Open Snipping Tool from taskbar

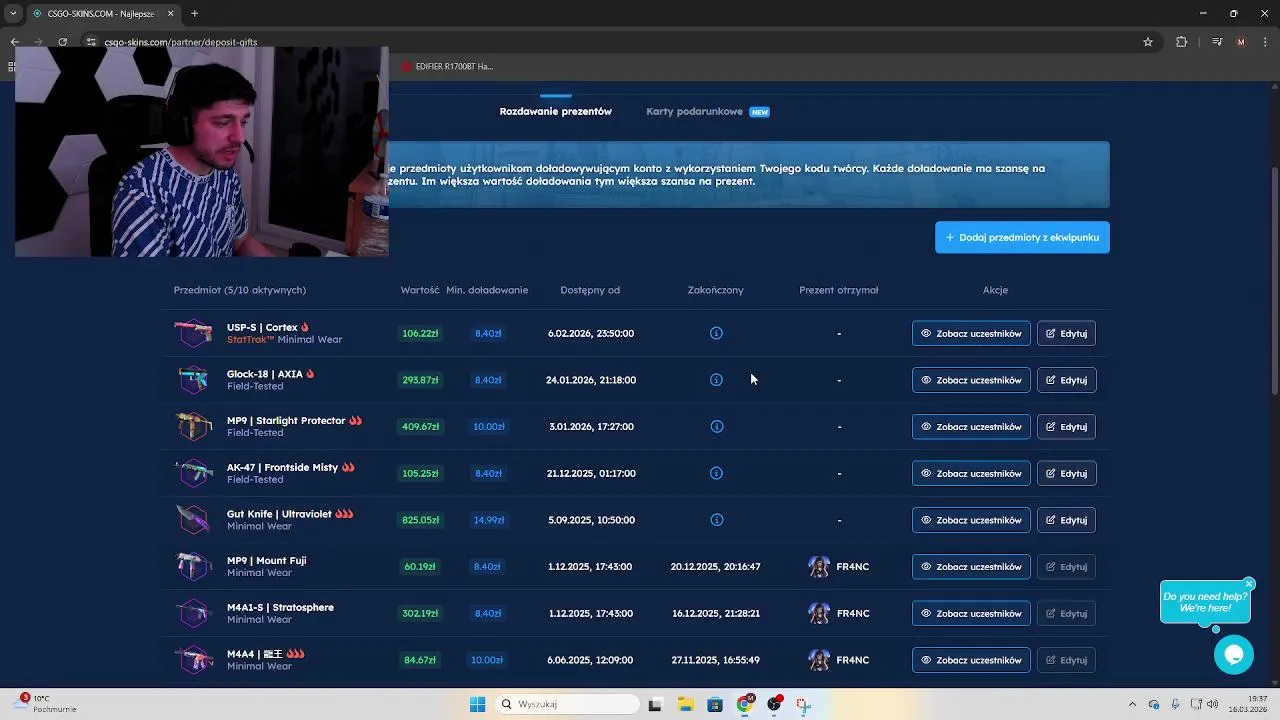pyautogui.click(x=803, y=704)
